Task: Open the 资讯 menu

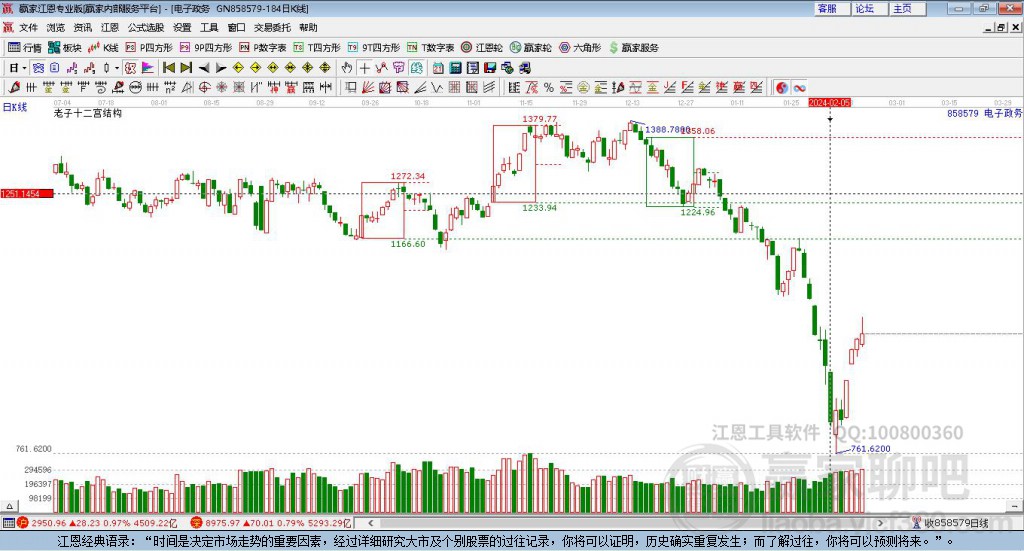Action: pos(83,27)
